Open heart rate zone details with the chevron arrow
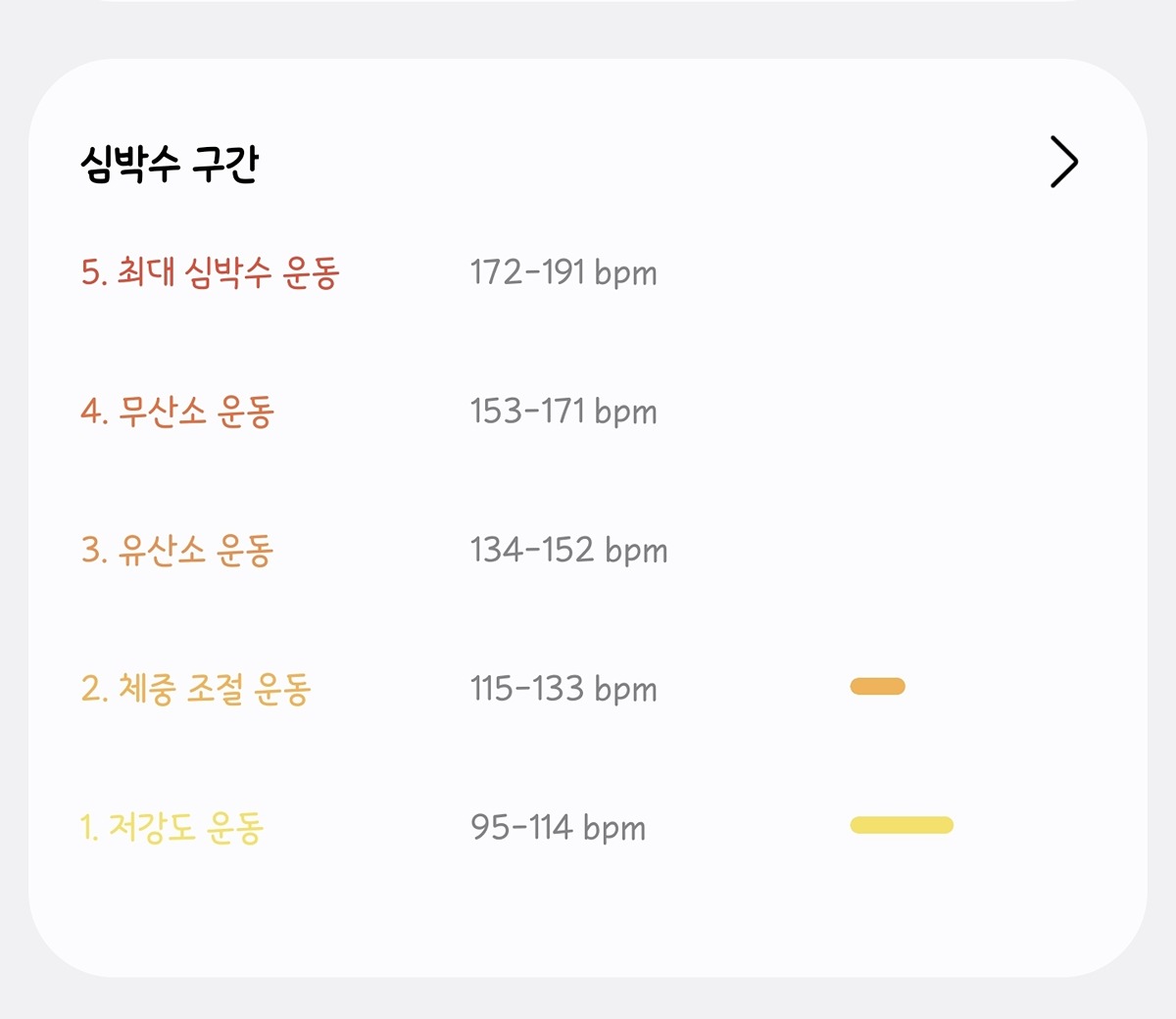1176x1019 pixels. tap(1063, 162)
